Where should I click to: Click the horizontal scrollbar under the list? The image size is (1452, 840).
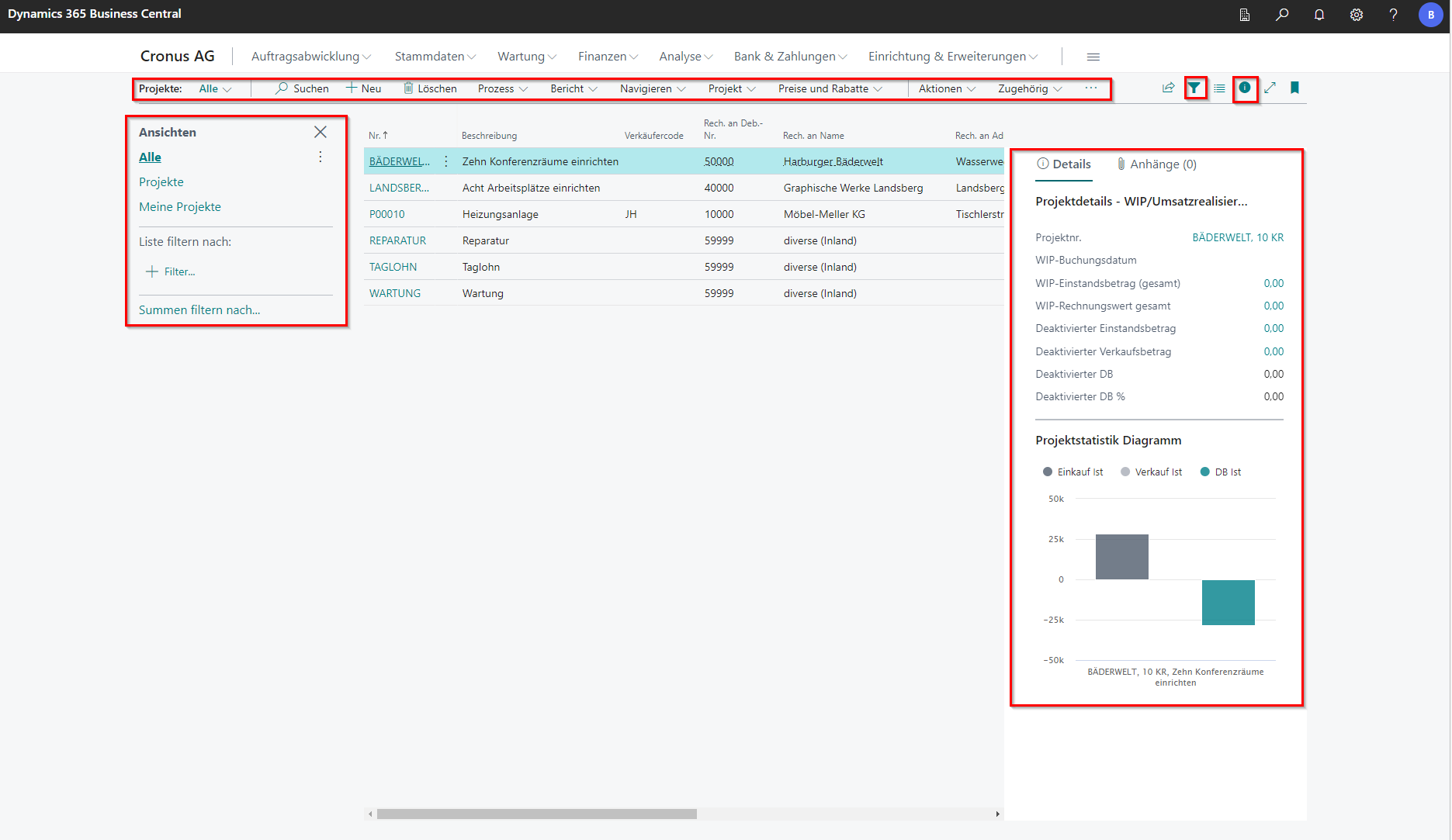(536, 814)
